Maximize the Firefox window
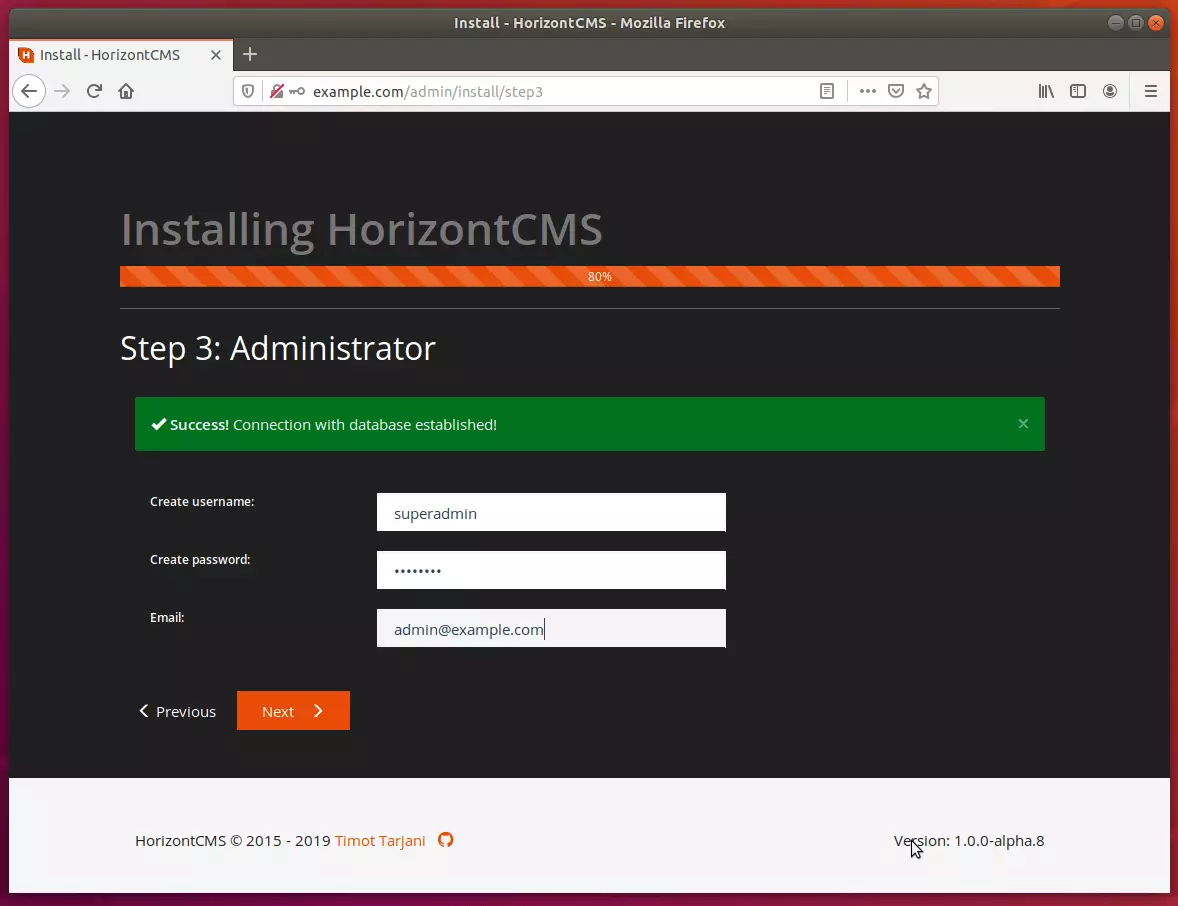Image resolution: width=1178 pixels, height=906 pixels. 1136,23
